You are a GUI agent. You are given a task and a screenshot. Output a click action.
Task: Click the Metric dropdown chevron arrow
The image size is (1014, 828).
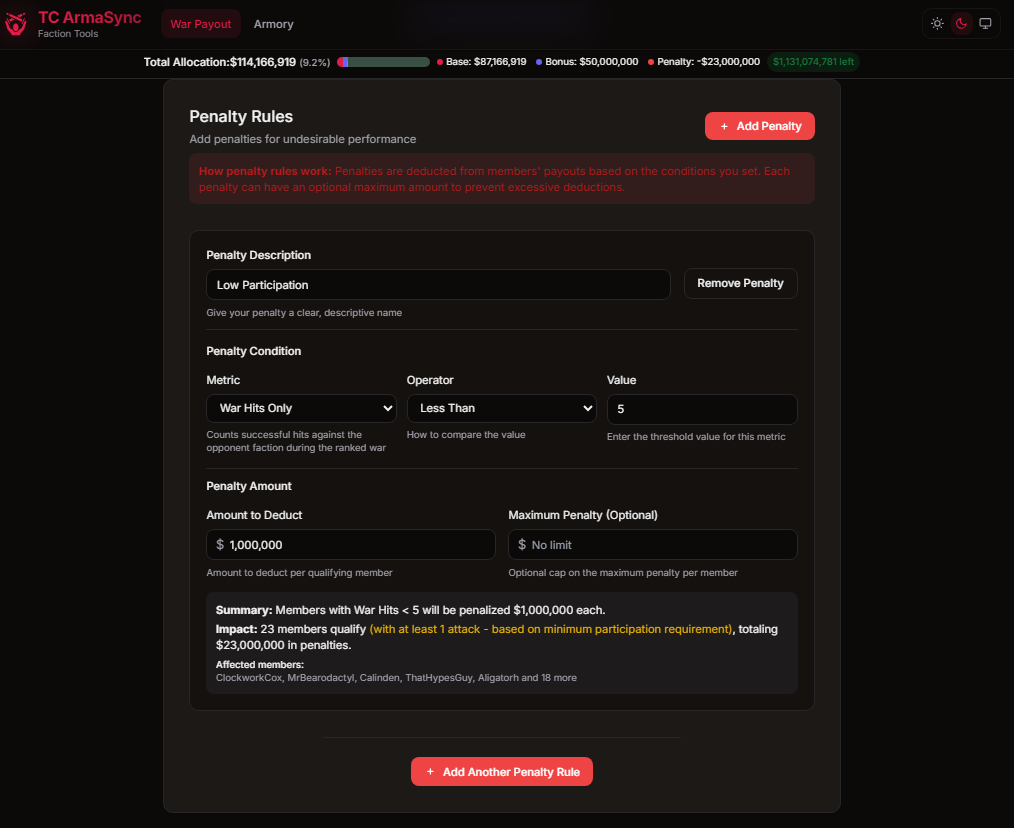[387, 408]
